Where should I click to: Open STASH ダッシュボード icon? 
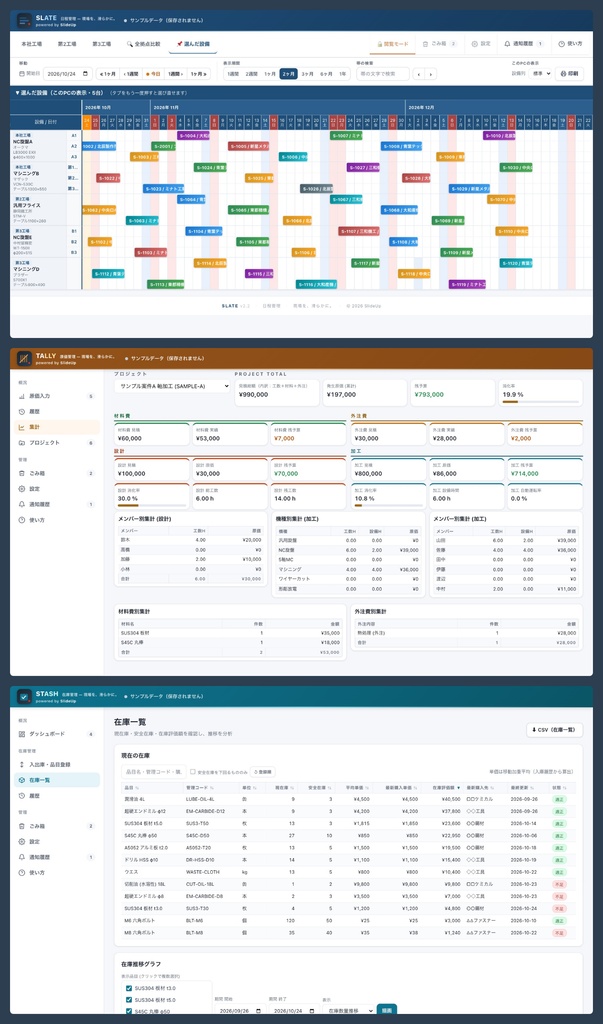pyautogui.click(x=22, y=734)
